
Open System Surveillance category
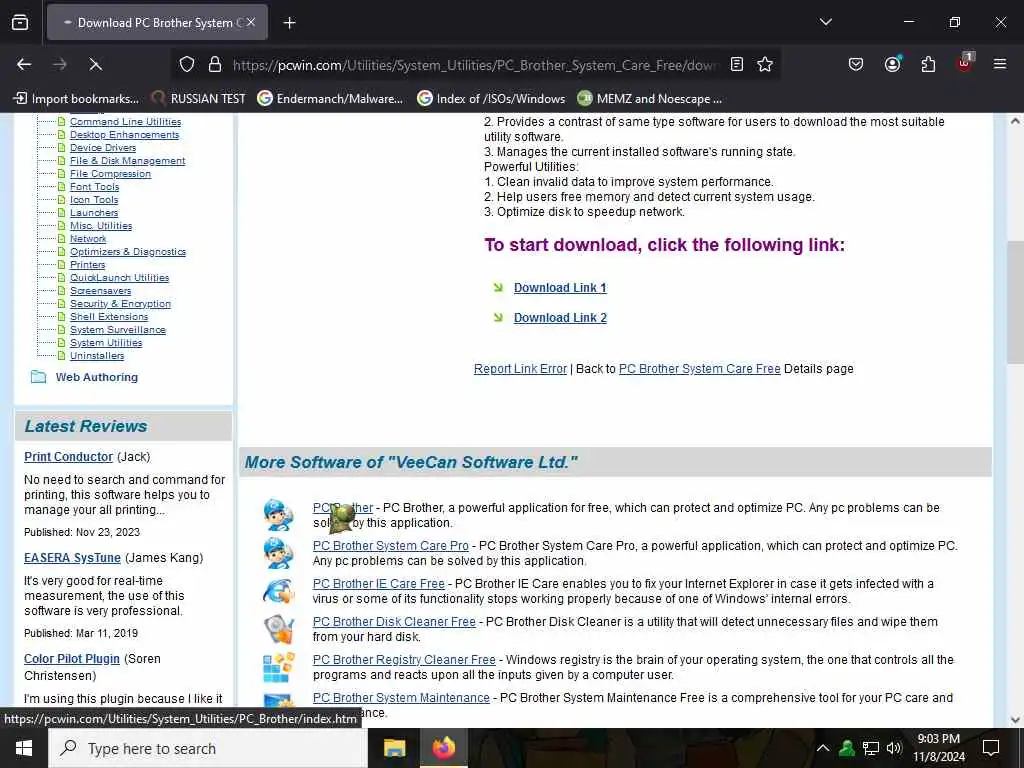[x=118, y=330]
